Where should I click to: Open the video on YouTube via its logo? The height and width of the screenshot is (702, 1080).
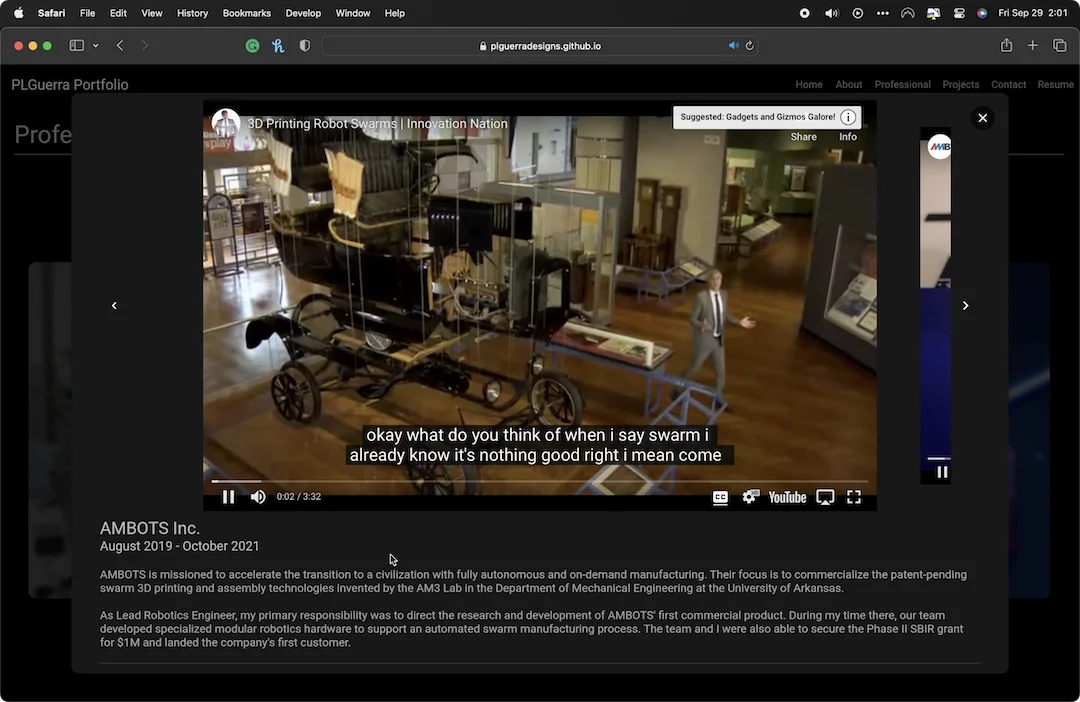tap(787, 497)
